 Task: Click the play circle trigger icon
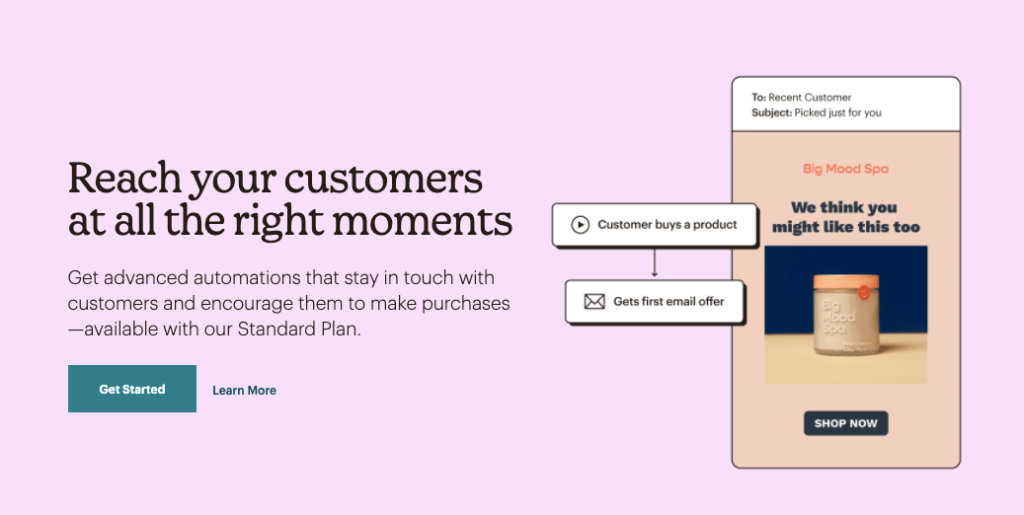coord(580,225)
